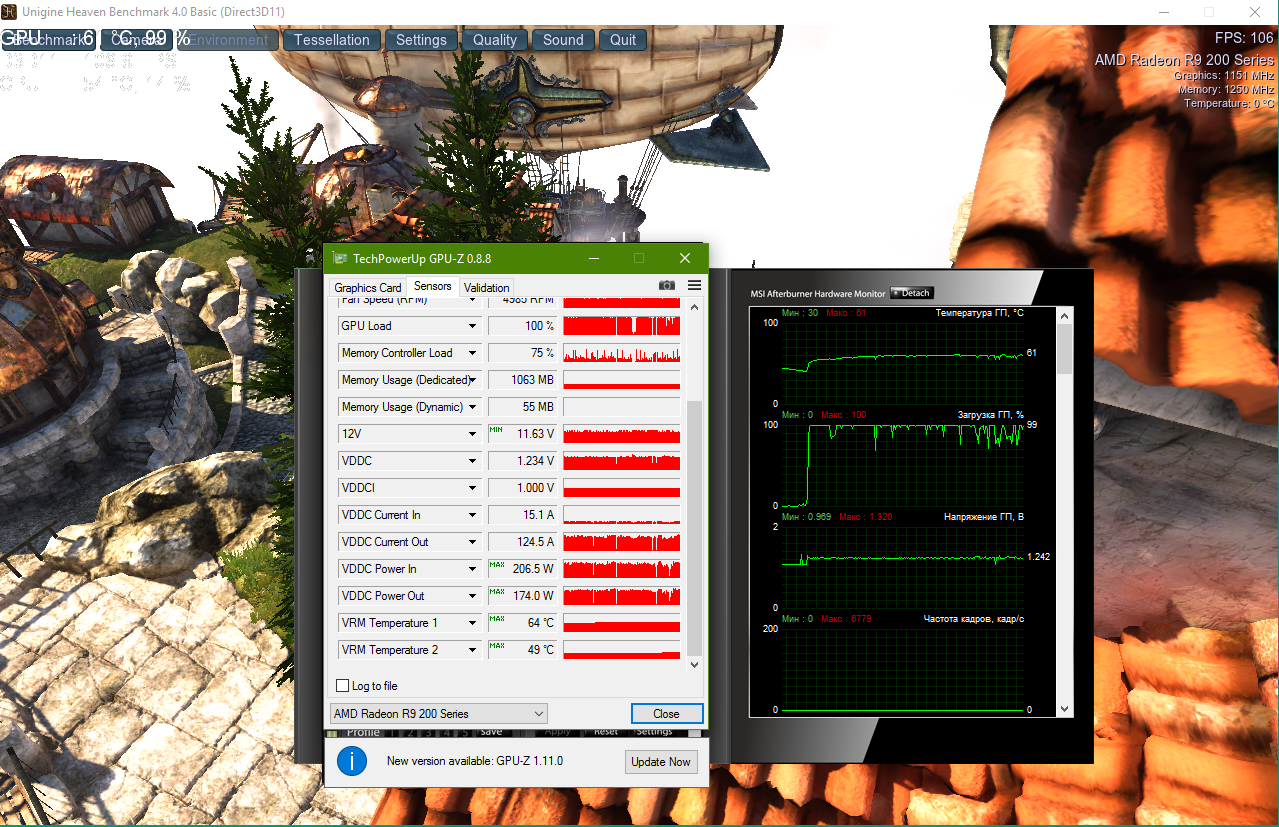
Task: Open the VDDCI sensor dropdown
Action: [473, 488]
